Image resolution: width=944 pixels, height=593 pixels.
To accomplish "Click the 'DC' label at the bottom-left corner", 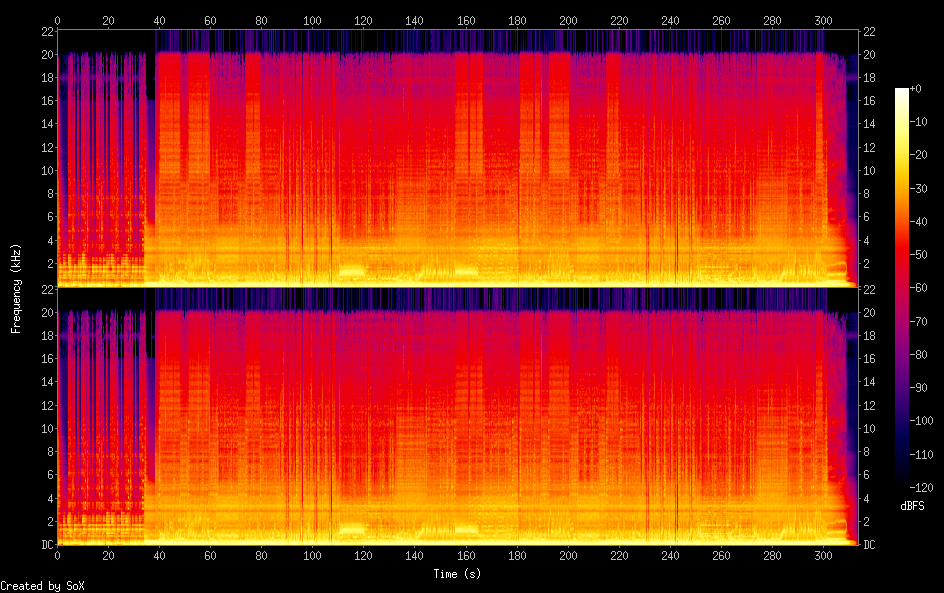I will tap(46, 545).
